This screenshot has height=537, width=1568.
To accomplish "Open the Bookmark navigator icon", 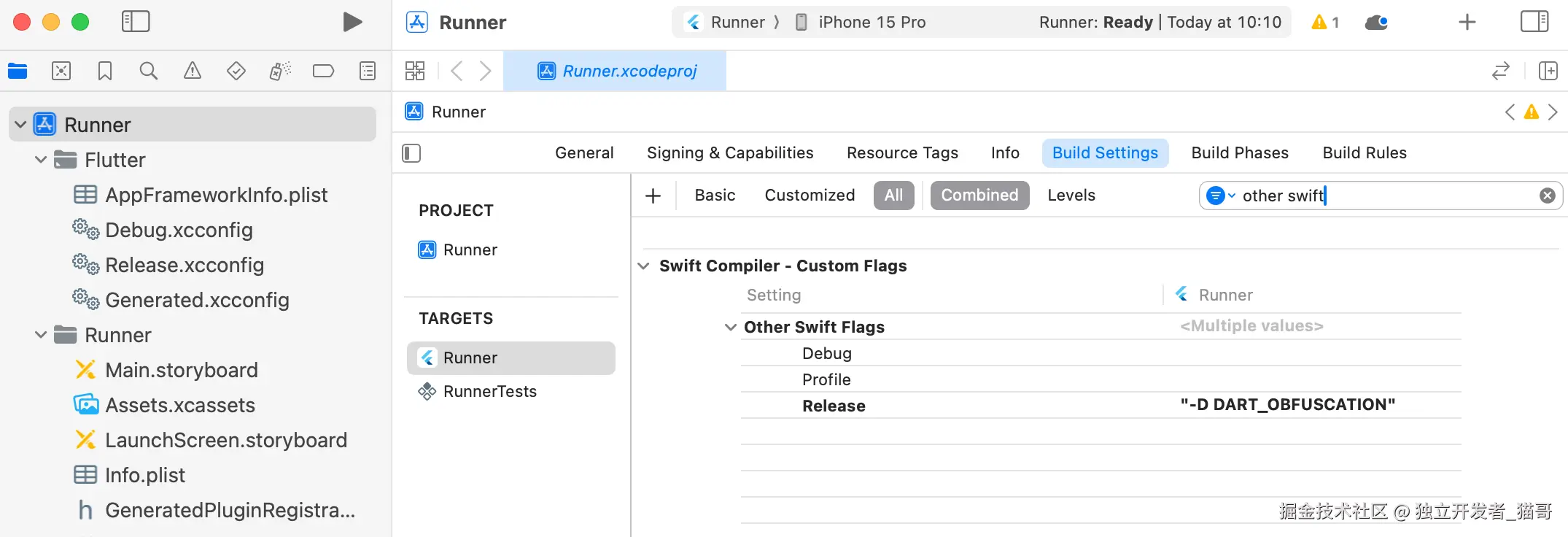I will tap(105, 71).
